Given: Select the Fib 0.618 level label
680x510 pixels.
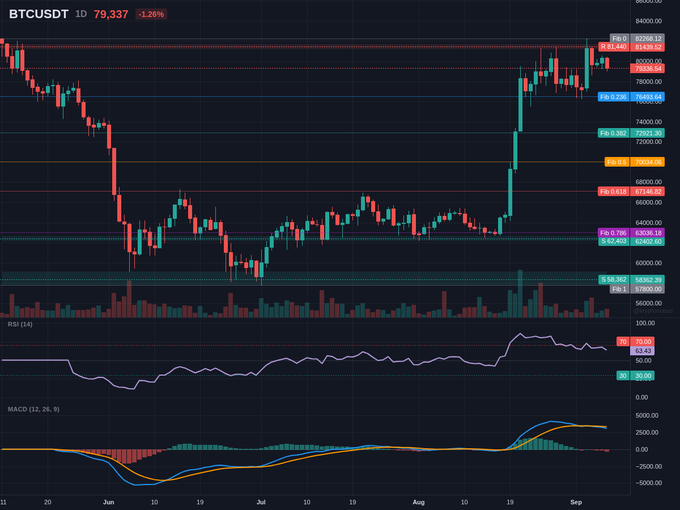Looking at the screenshot, I should [614, 191].
